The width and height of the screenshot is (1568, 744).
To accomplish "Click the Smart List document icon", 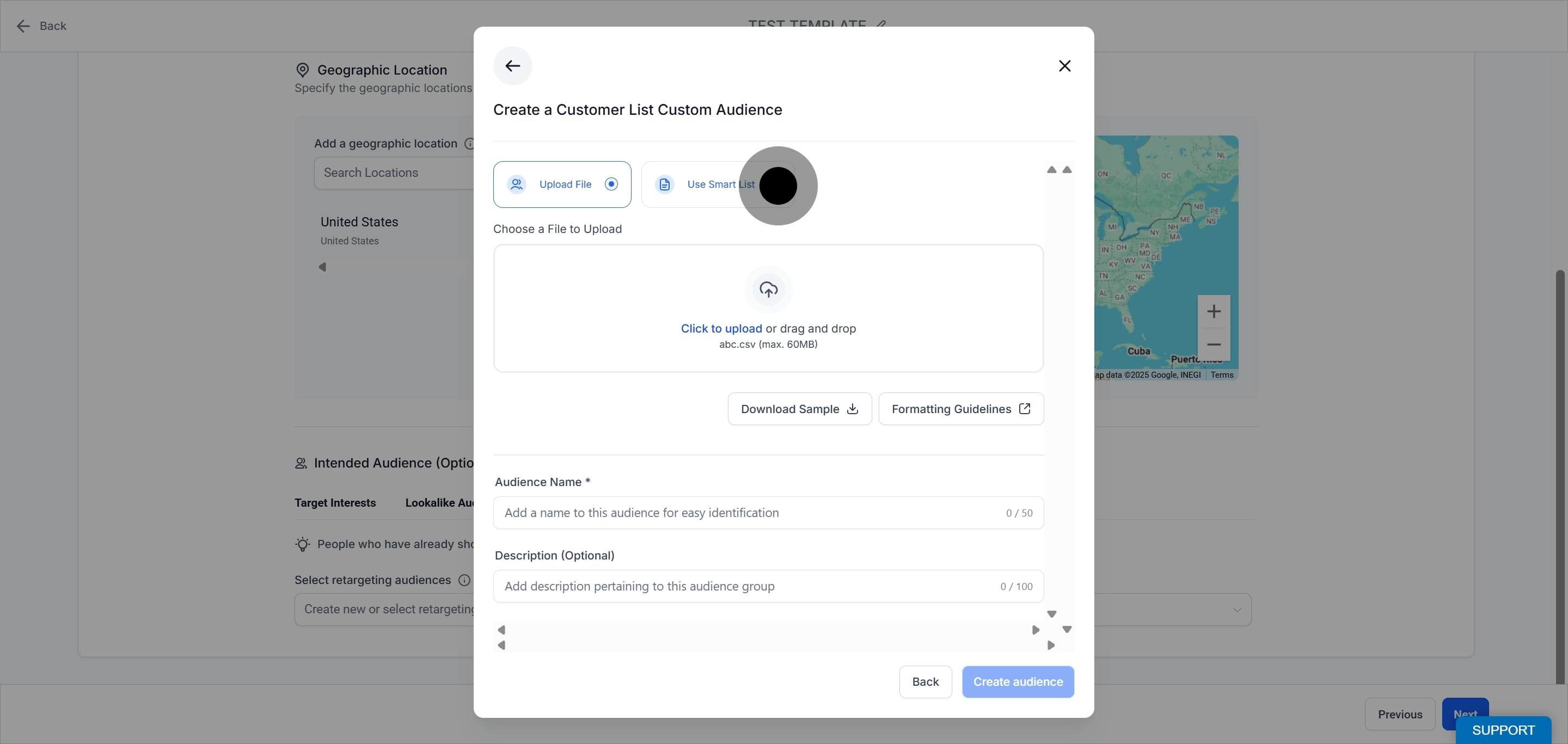I will pos(665,185).
